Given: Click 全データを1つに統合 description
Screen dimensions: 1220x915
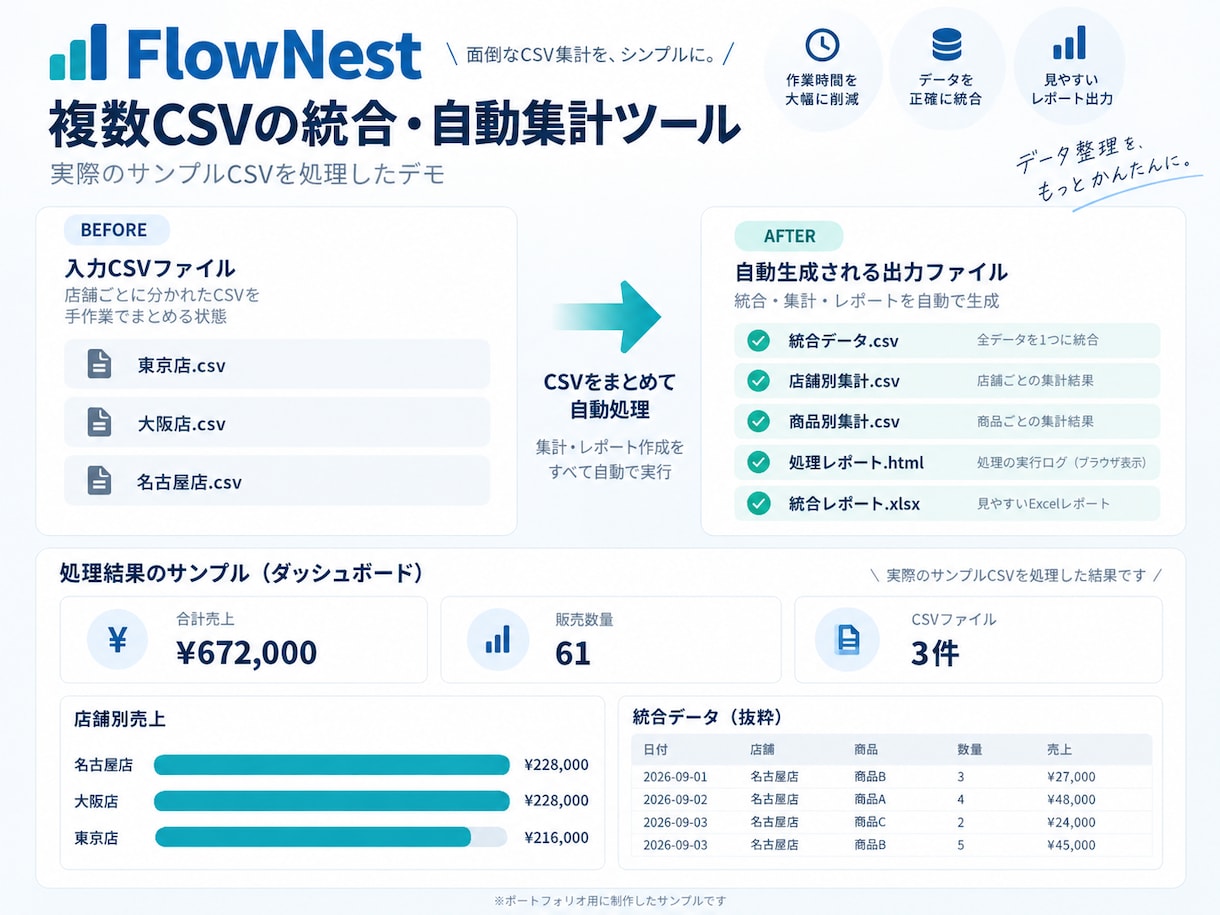Looking at the screenshot, I should [x=1038, y=340].
